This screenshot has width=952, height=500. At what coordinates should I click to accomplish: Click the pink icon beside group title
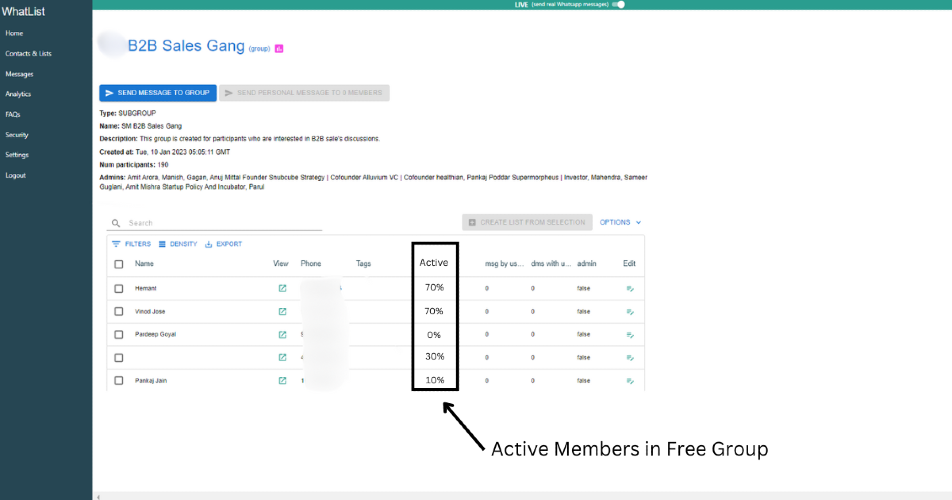pos(279,49)
